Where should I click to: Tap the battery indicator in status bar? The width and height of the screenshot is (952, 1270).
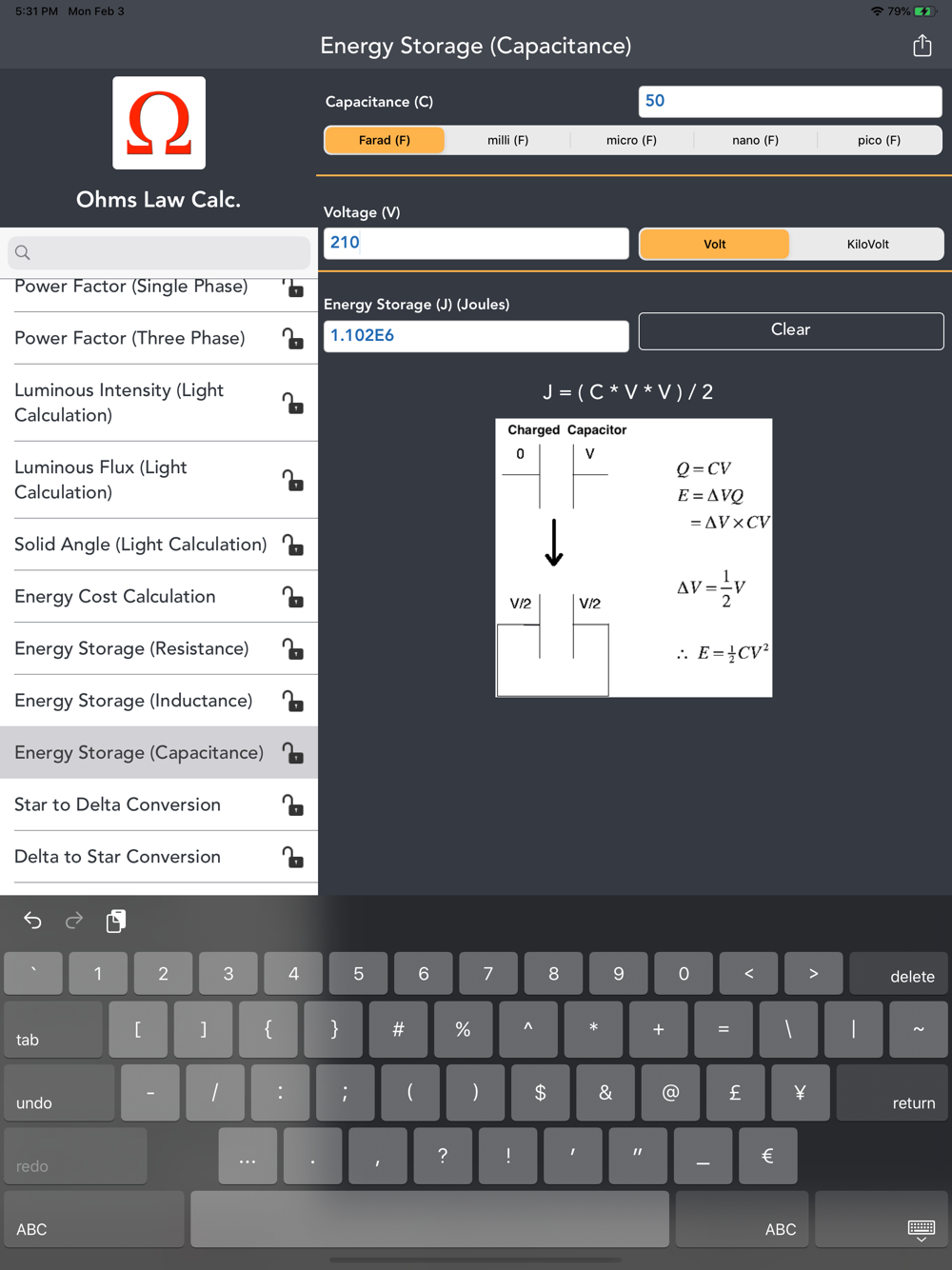click(x=924, y=11)
